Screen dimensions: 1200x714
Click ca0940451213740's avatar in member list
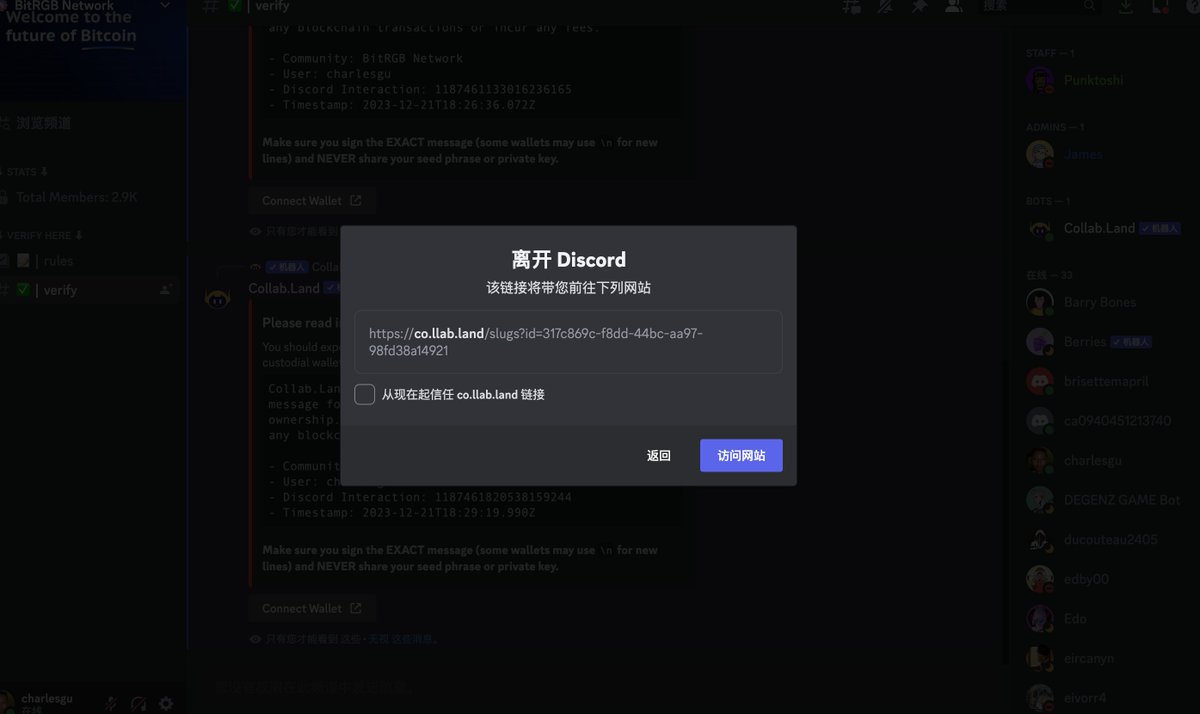(1040, 420)
